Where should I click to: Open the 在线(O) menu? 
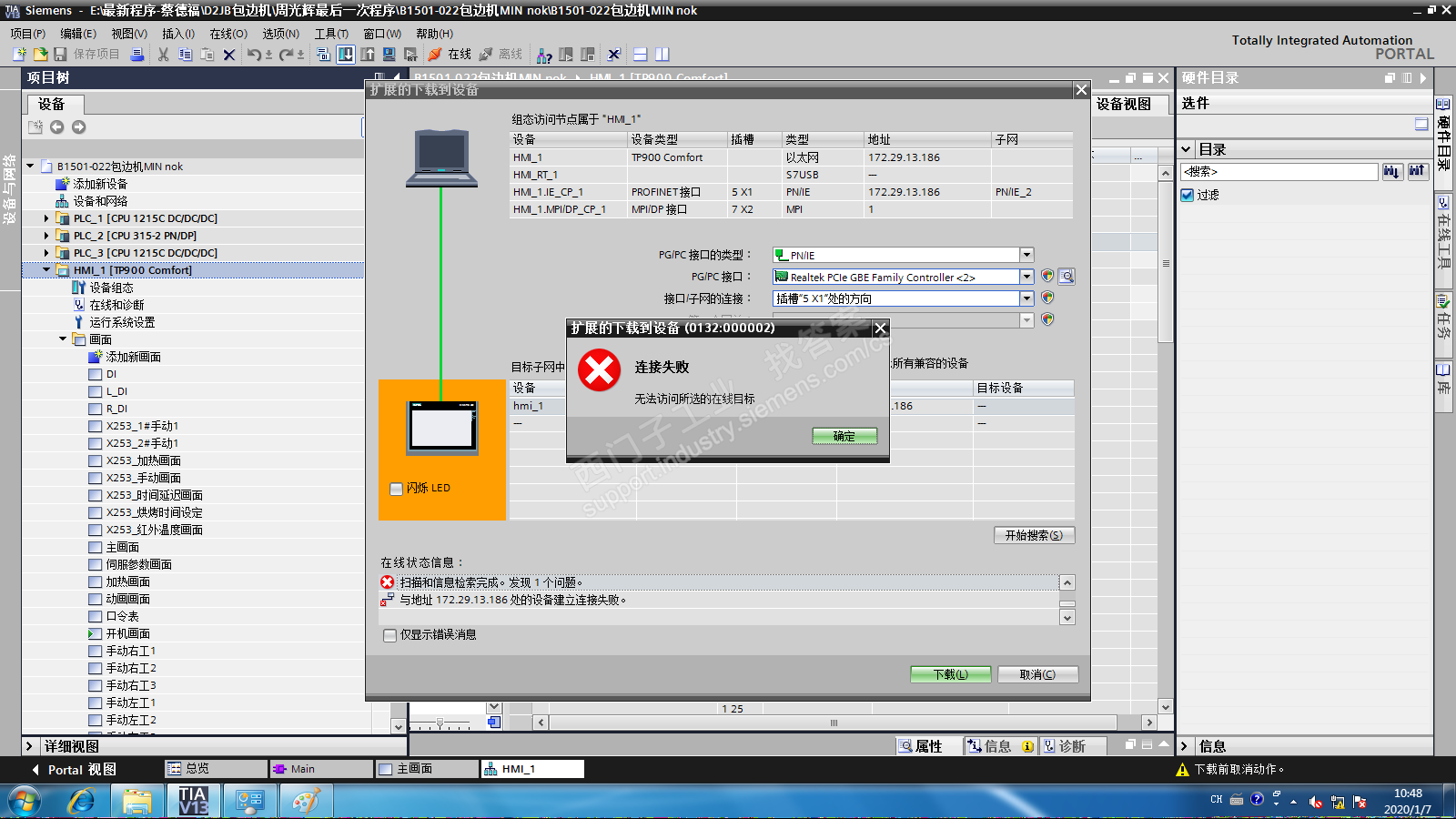pos(228,34)
